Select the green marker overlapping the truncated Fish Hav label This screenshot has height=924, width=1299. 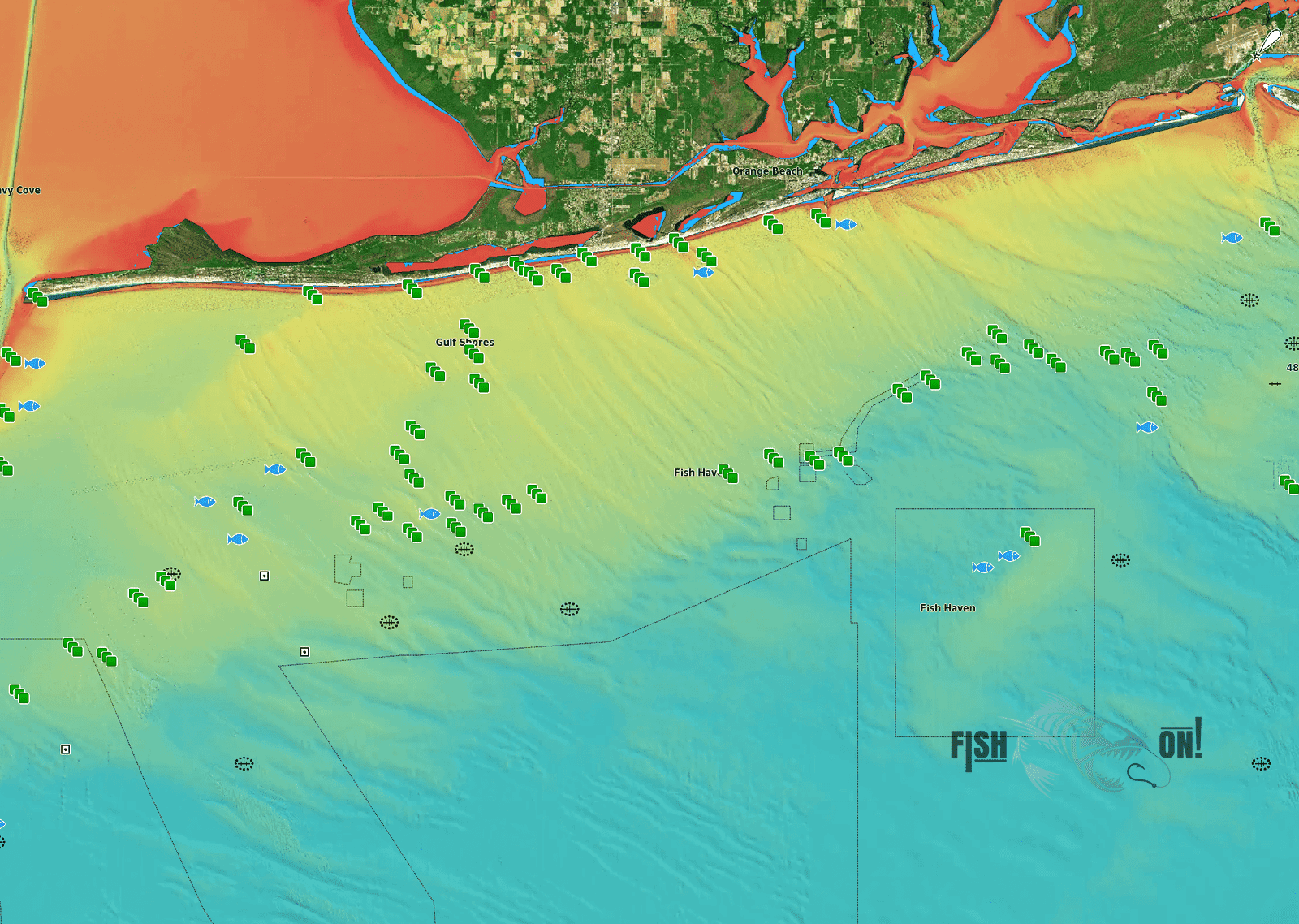coord(728,473)
